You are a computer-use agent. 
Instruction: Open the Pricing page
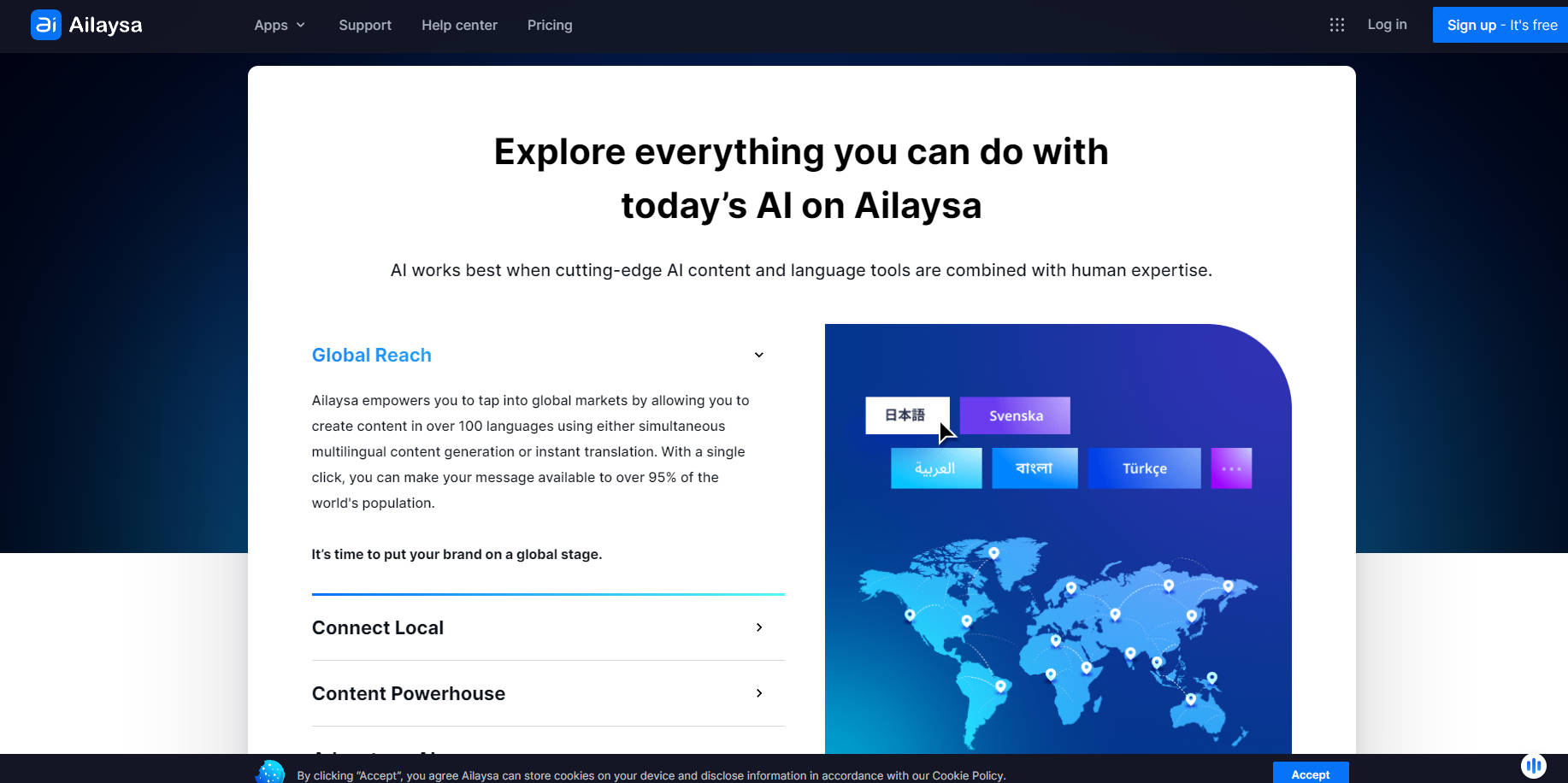pyautogui.click(x=550, y=26)
